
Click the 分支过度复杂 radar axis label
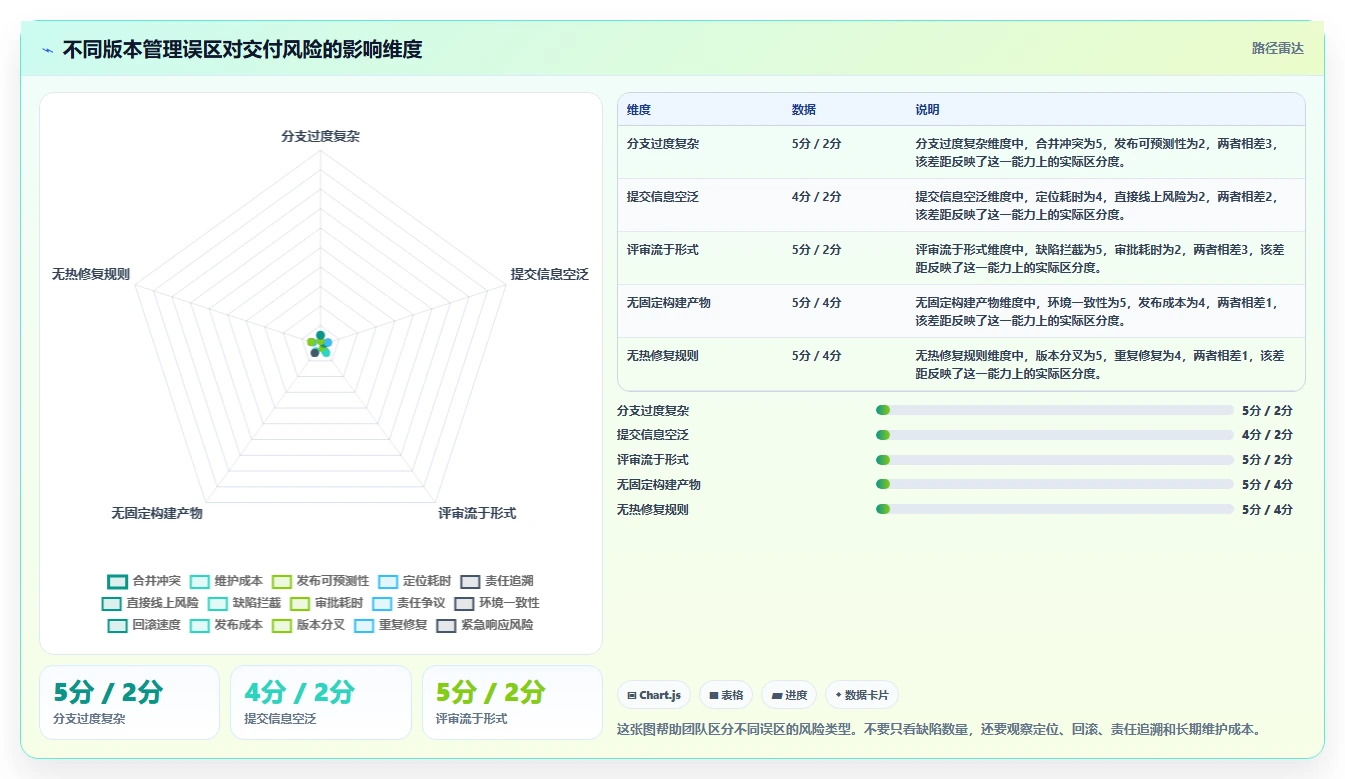320,136
